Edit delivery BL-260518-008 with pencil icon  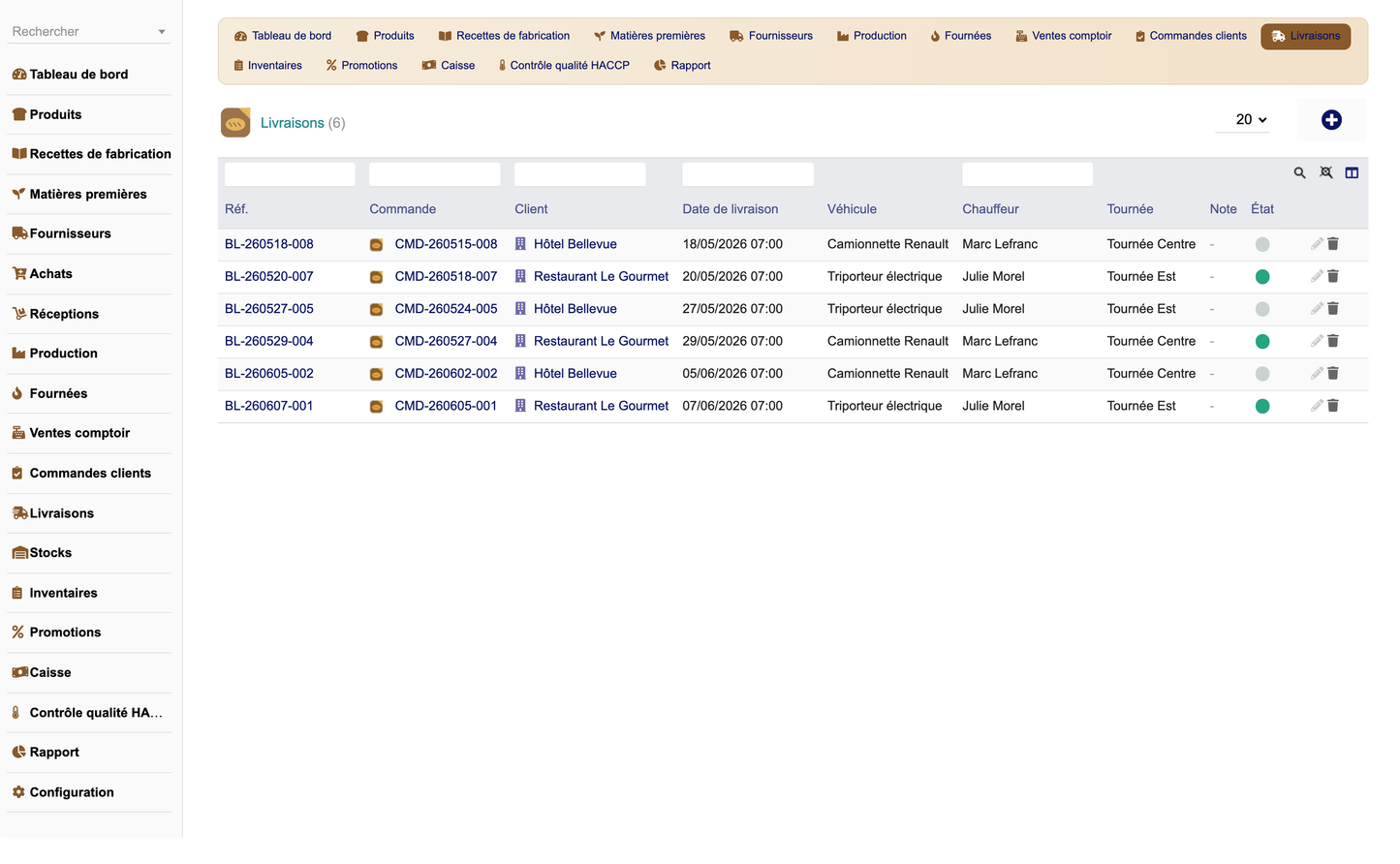click(1317, 244)
